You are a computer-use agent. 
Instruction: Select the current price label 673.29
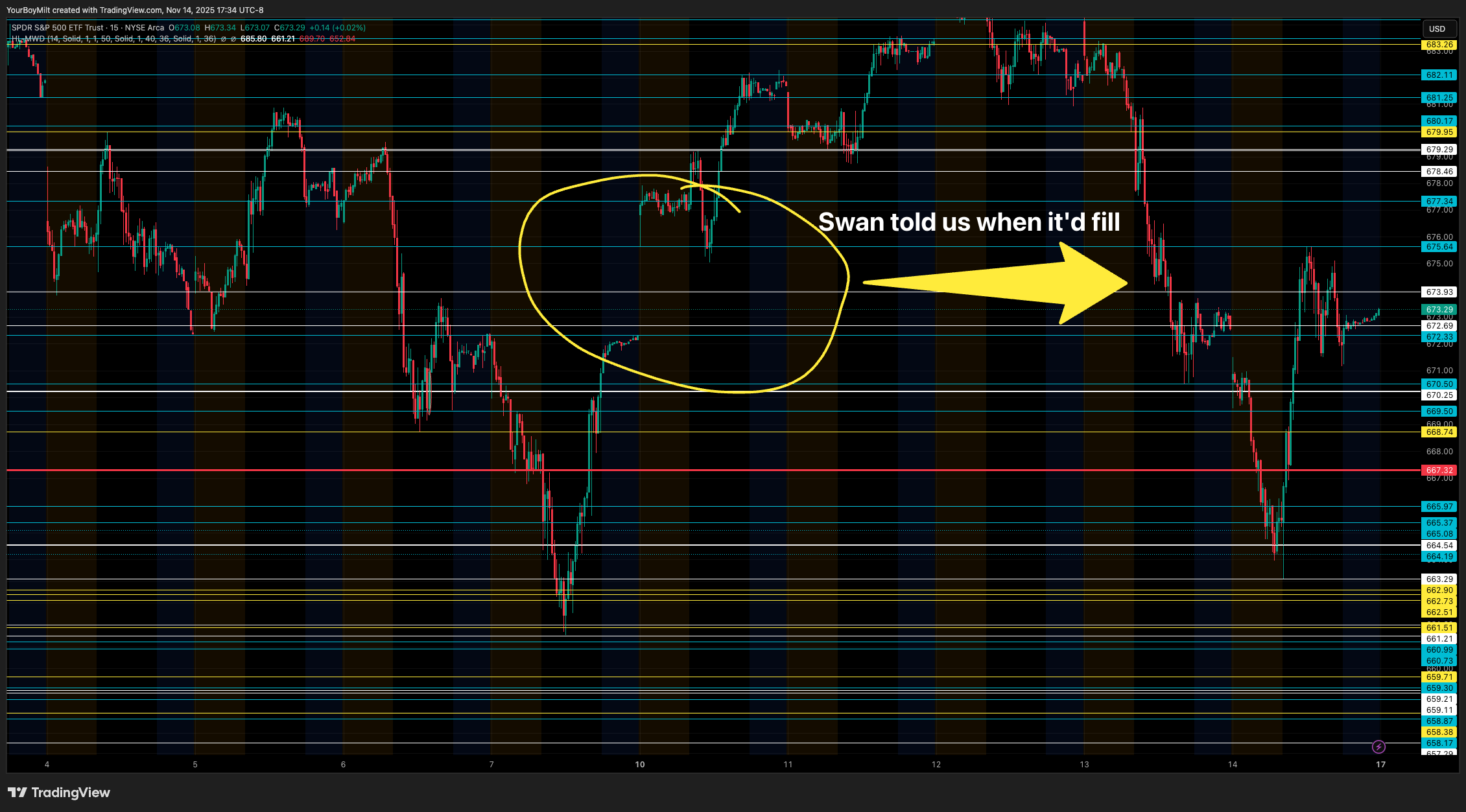tap(1439, 310)
